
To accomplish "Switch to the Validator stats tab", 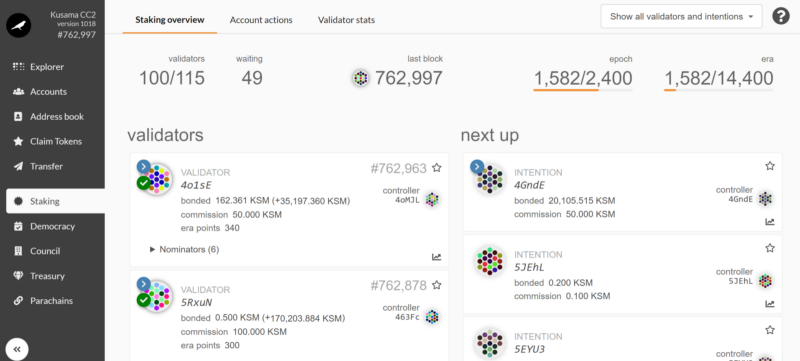I will pos(346,20).
